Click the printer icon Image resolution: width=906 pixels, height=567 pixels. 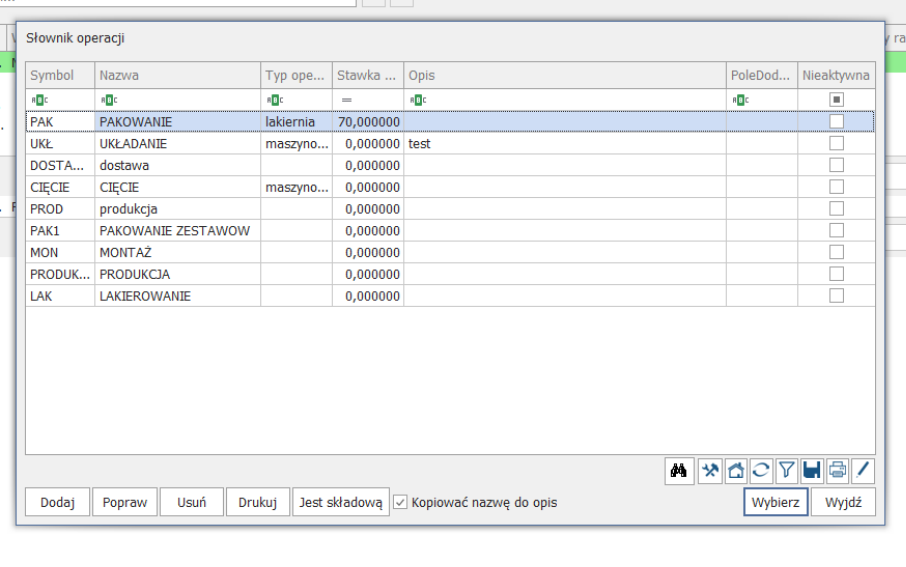837,470
